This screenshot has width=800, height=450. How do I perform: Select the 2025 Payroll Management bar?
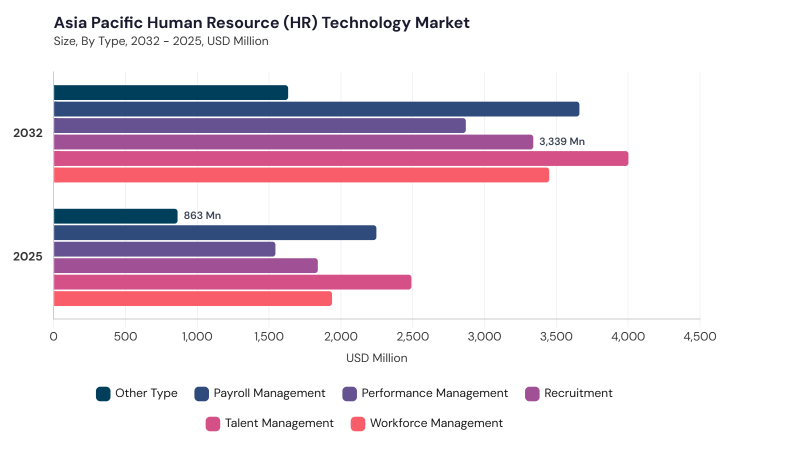[215, 233]
